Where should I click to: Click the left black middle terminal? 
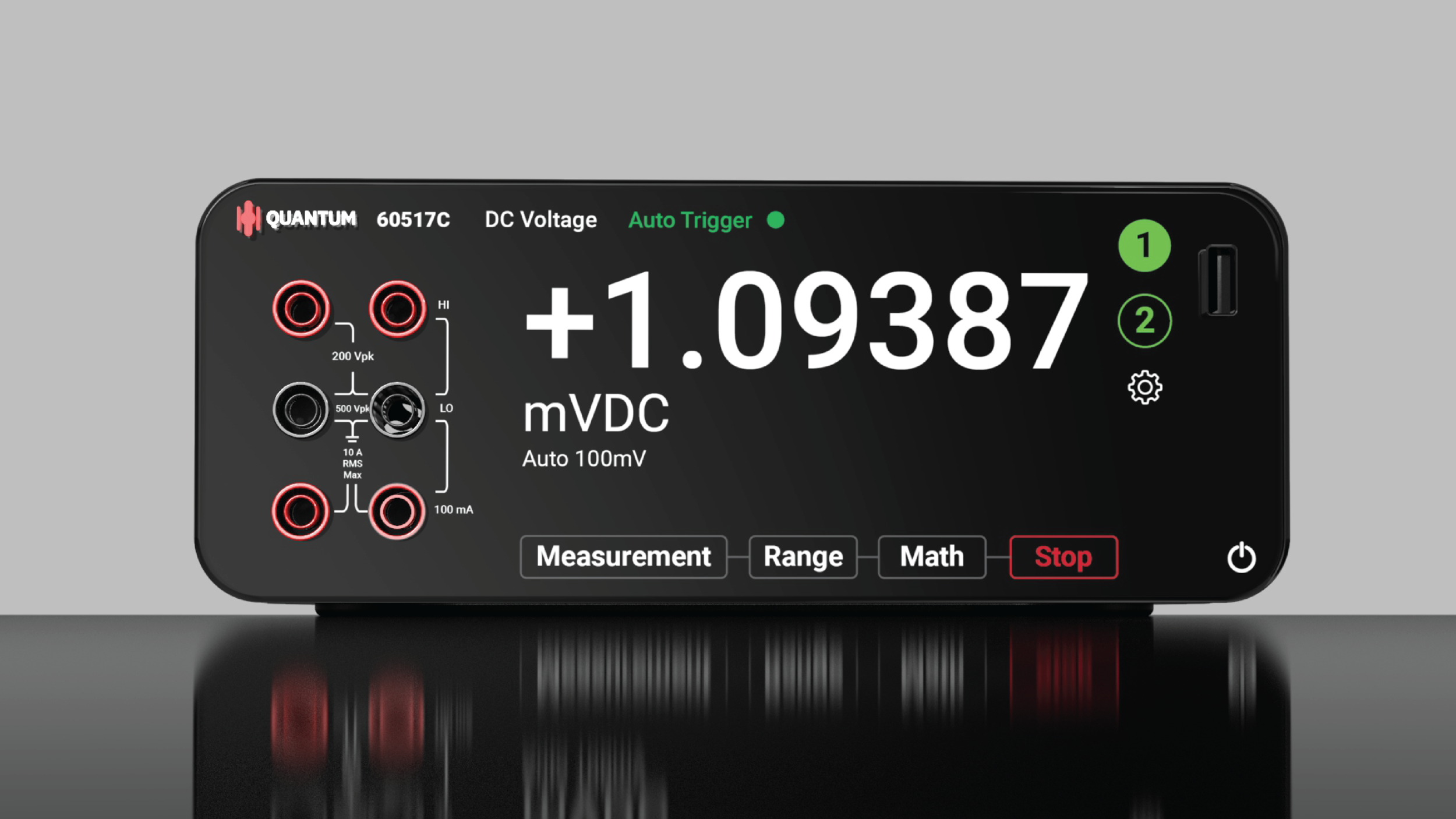(x=301, y=409)
